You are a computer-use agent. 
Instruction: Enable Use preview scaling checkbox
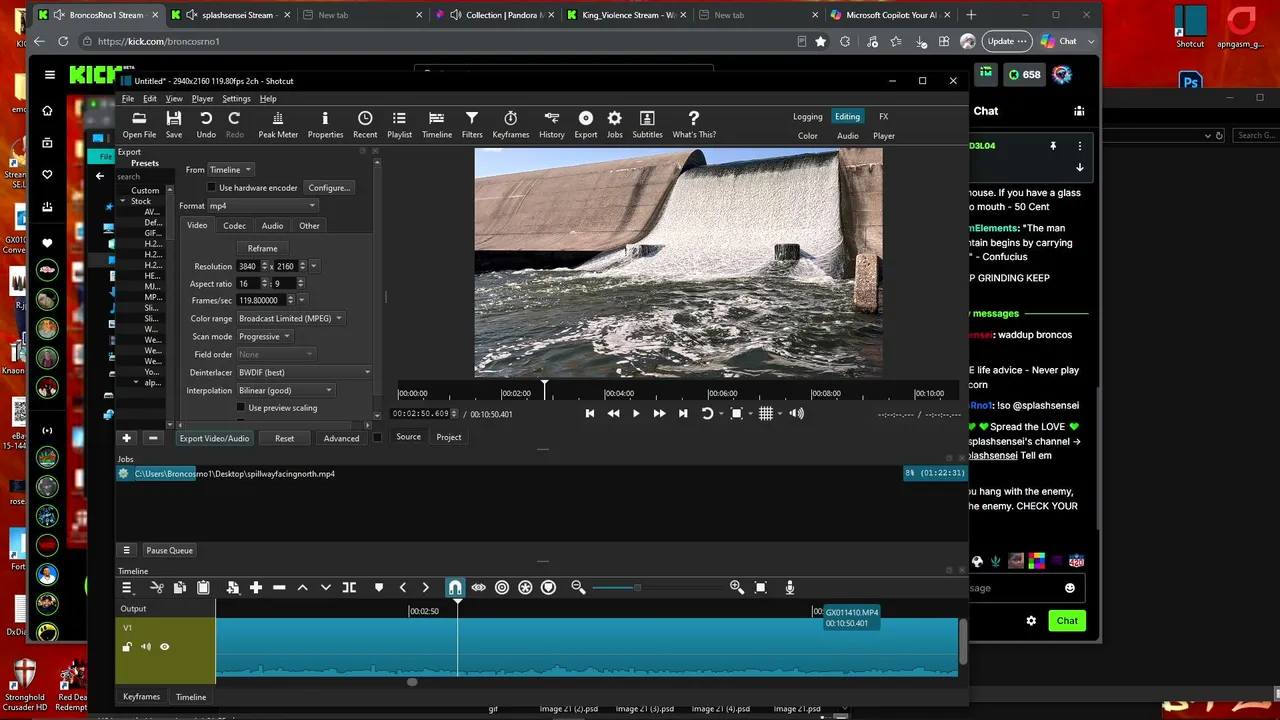pyautogui.click(x=241, y=408)
